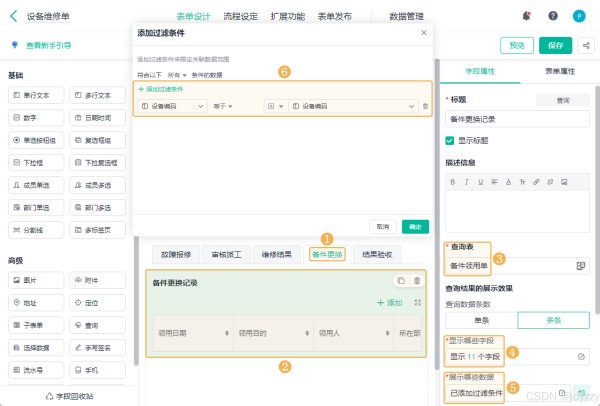Open the 故障报修 form tab

tap(176, 254)
